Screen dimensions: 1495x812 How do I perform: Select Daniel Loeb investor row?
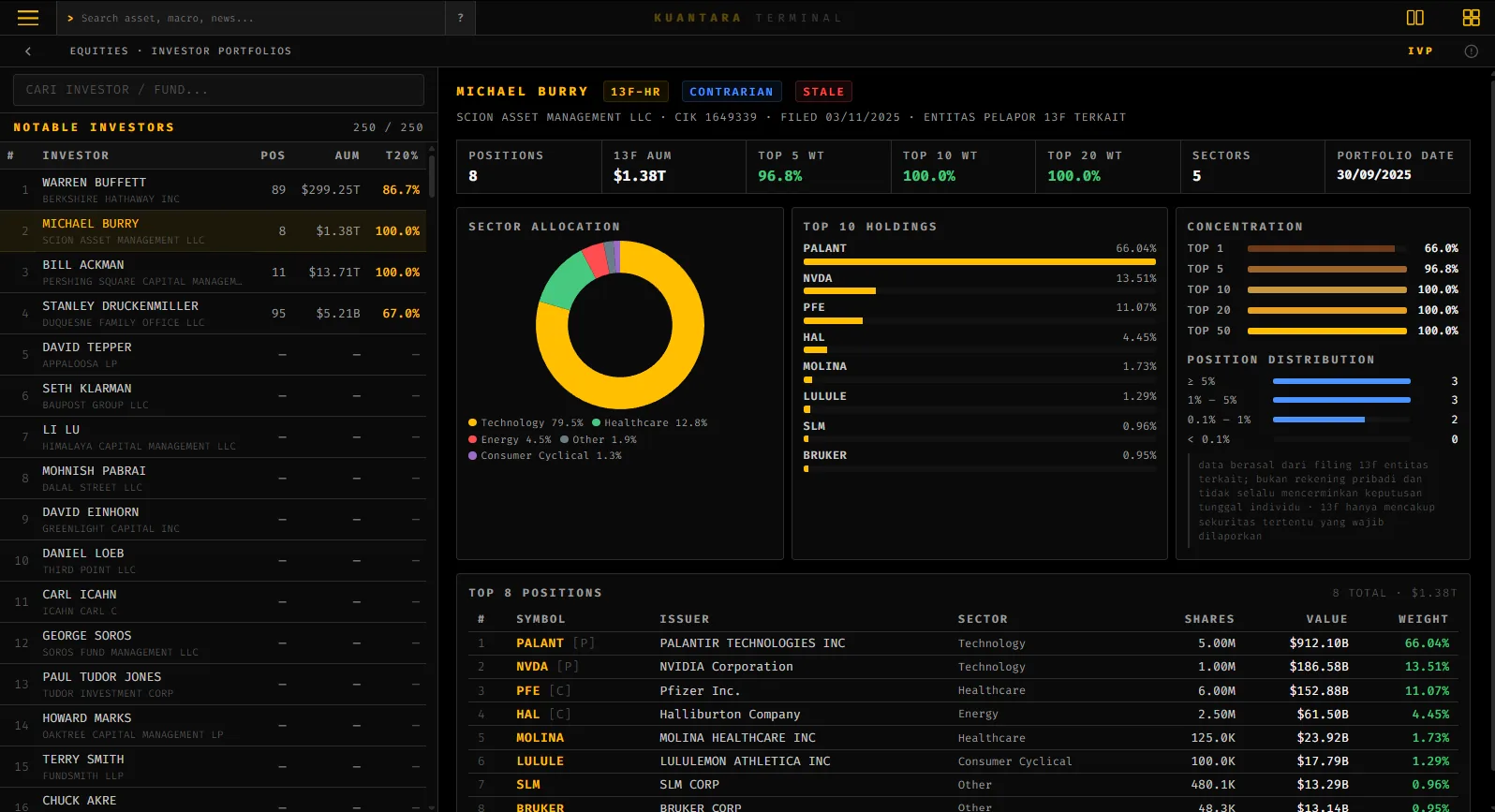point(213,561)
